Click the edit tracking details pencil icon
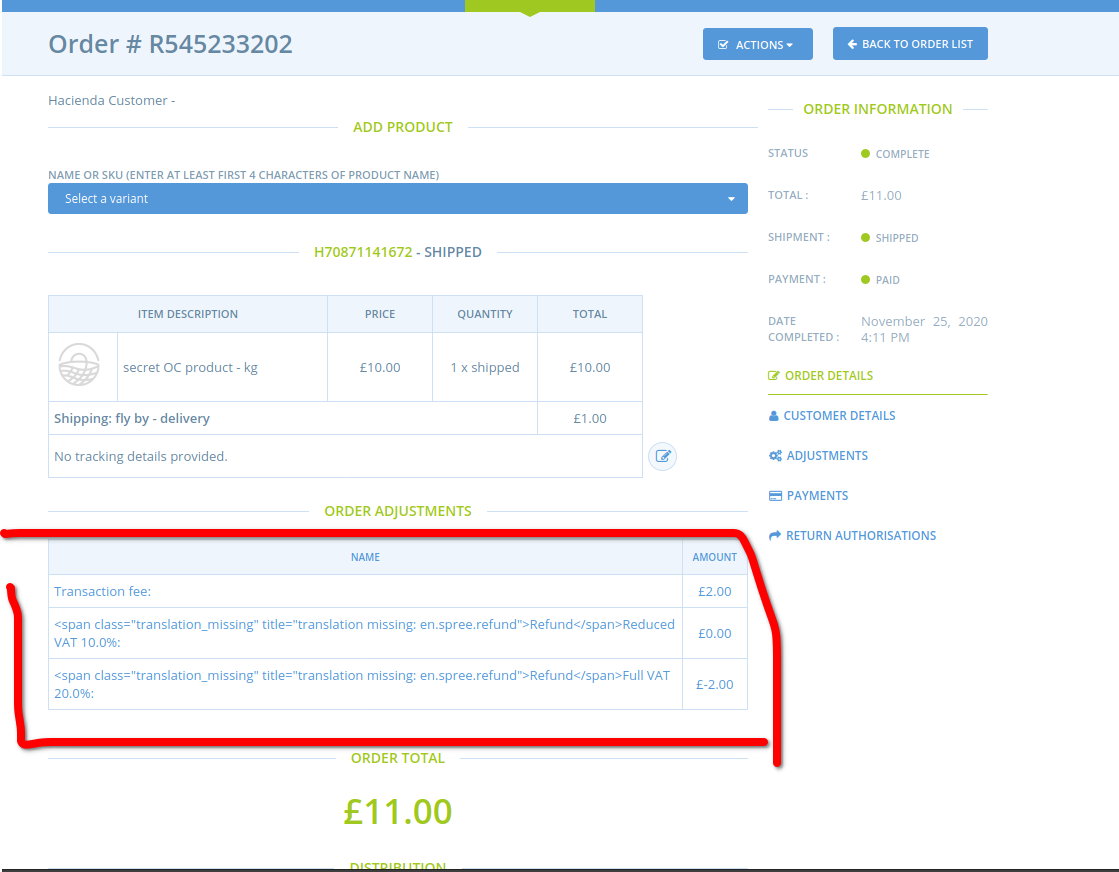Image resolution: width=1119 pixels, height=872 pixels. point(662,456)
